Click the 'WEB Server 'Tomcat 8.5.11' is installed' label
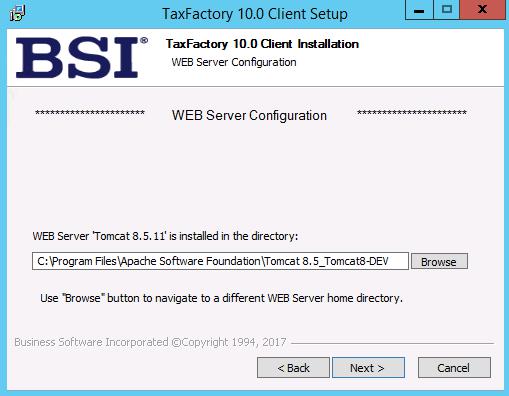This screenshot has height=396, width=509. pyautogui.click(x=165, y=236)
